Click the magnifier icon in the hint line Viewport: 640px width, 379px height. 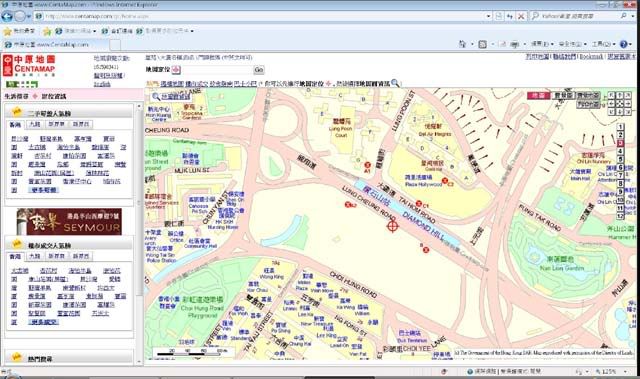[x=395, y=83]
